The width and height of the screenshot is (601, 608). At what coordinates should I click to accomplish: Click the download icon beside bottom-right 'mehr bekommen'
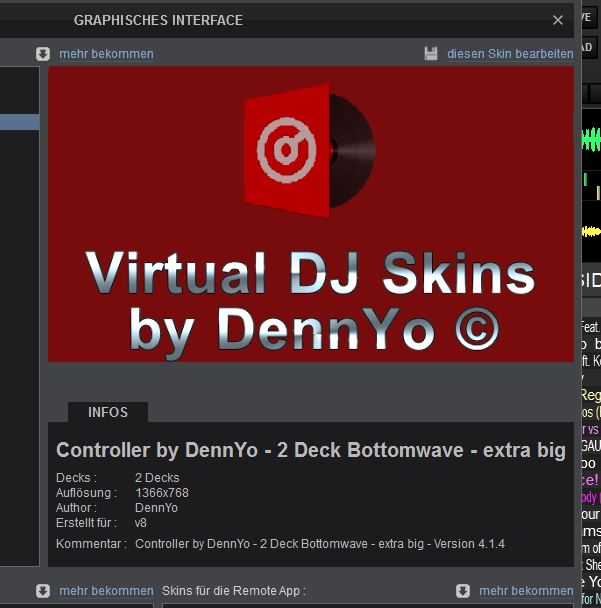pyautogui.click(x=463, y=591)
